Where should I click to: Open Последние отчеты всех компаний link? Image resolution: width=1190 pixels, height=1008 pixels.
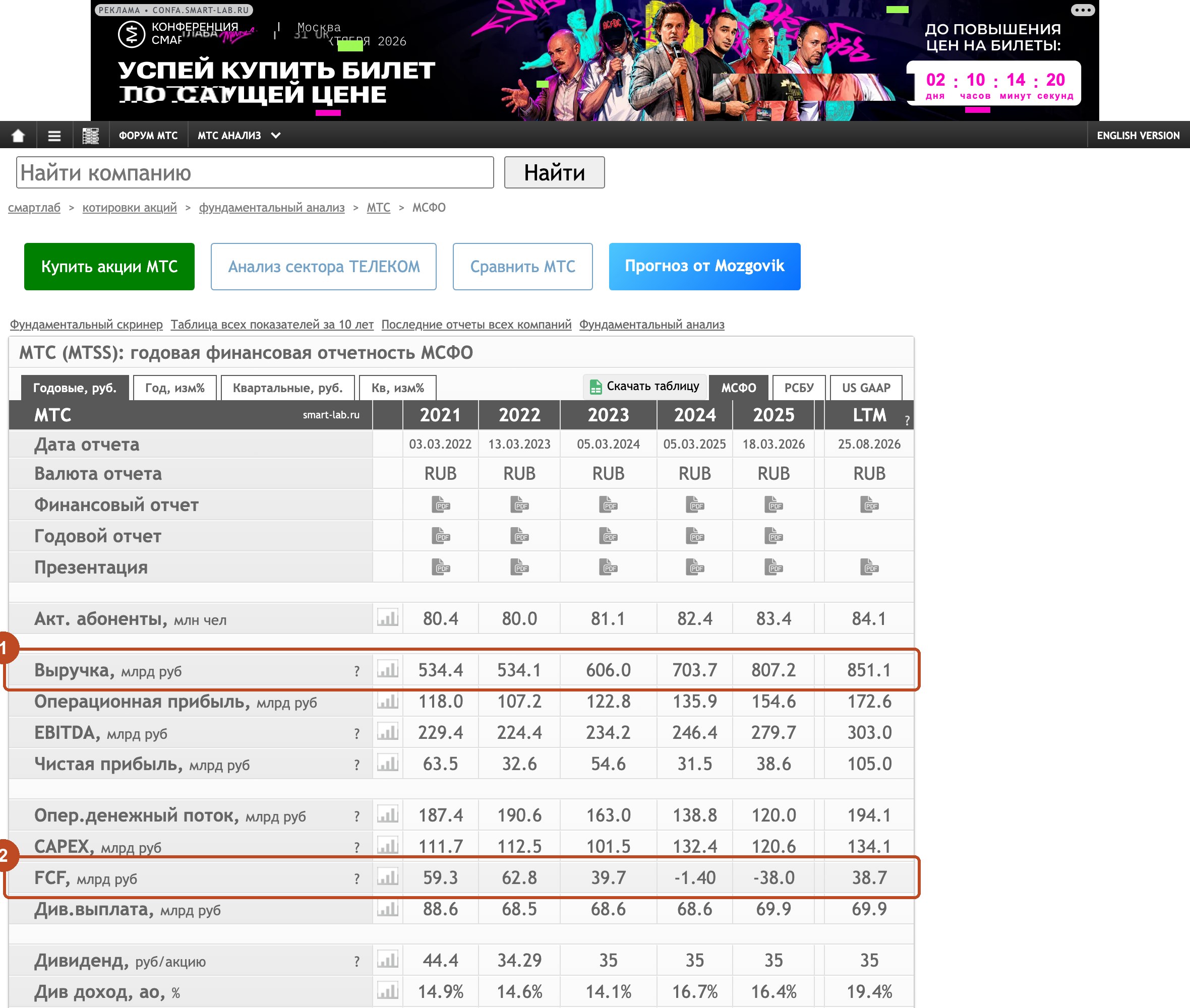pos(476,325)
